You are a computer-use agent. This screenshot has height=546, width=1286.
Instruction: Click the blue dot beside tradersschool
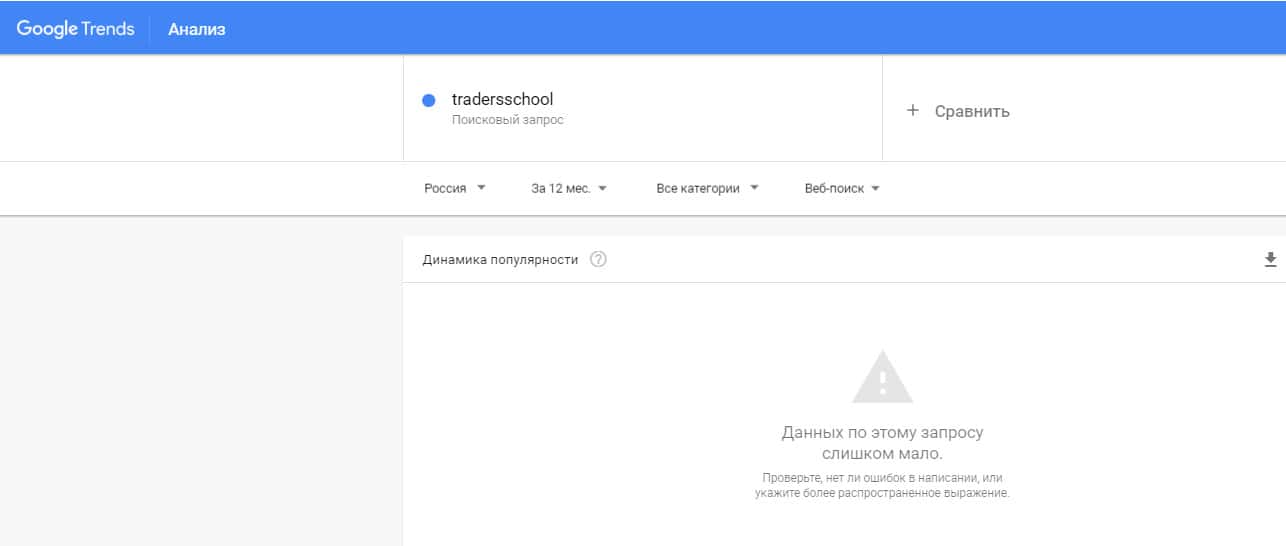click(429, 100)
